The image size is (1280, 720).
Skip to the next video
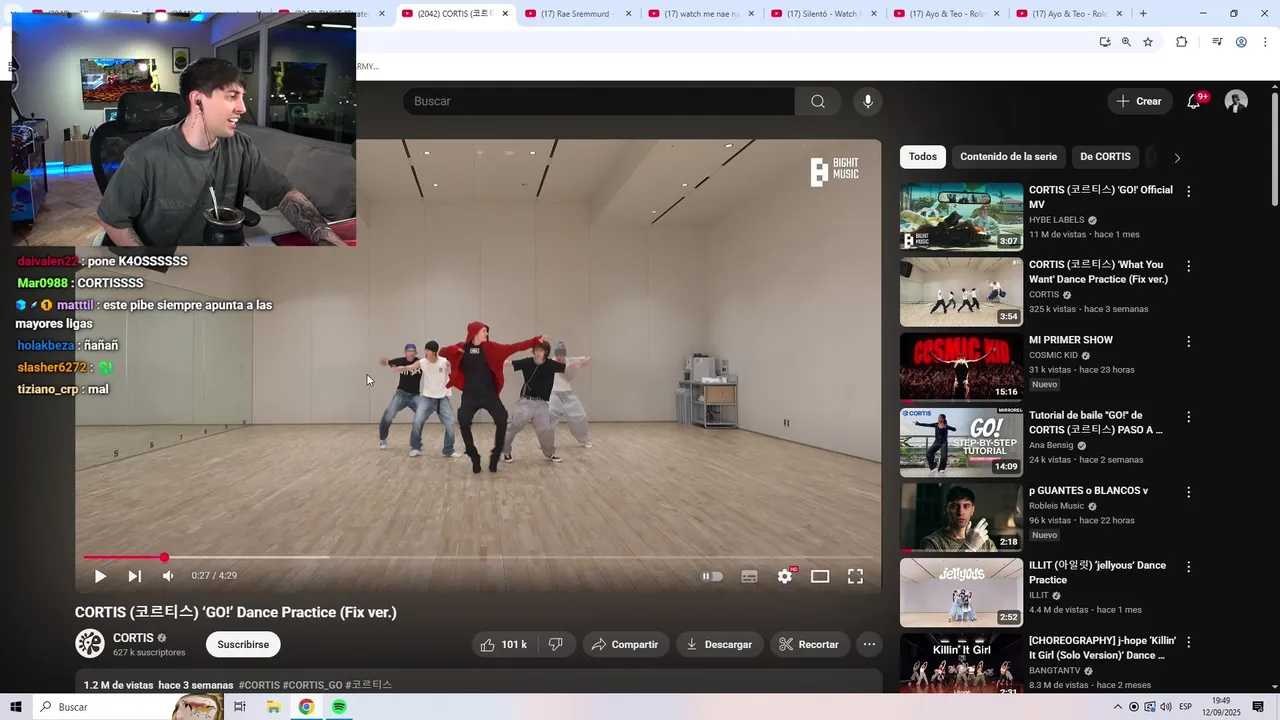pyautogui.click(x=134, y=576)
